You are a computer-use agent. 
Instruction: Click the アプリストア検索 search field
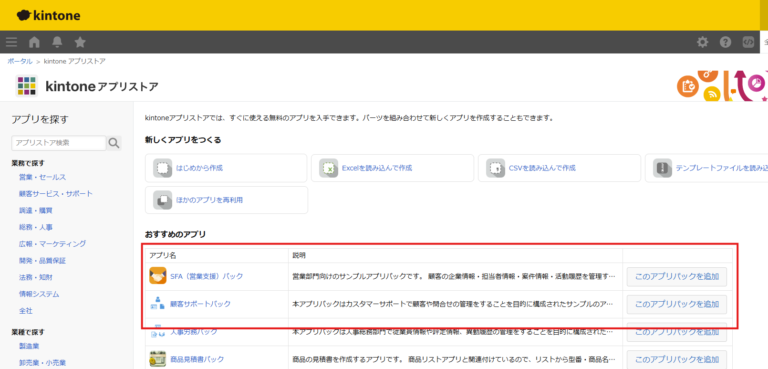coord(59,143)
